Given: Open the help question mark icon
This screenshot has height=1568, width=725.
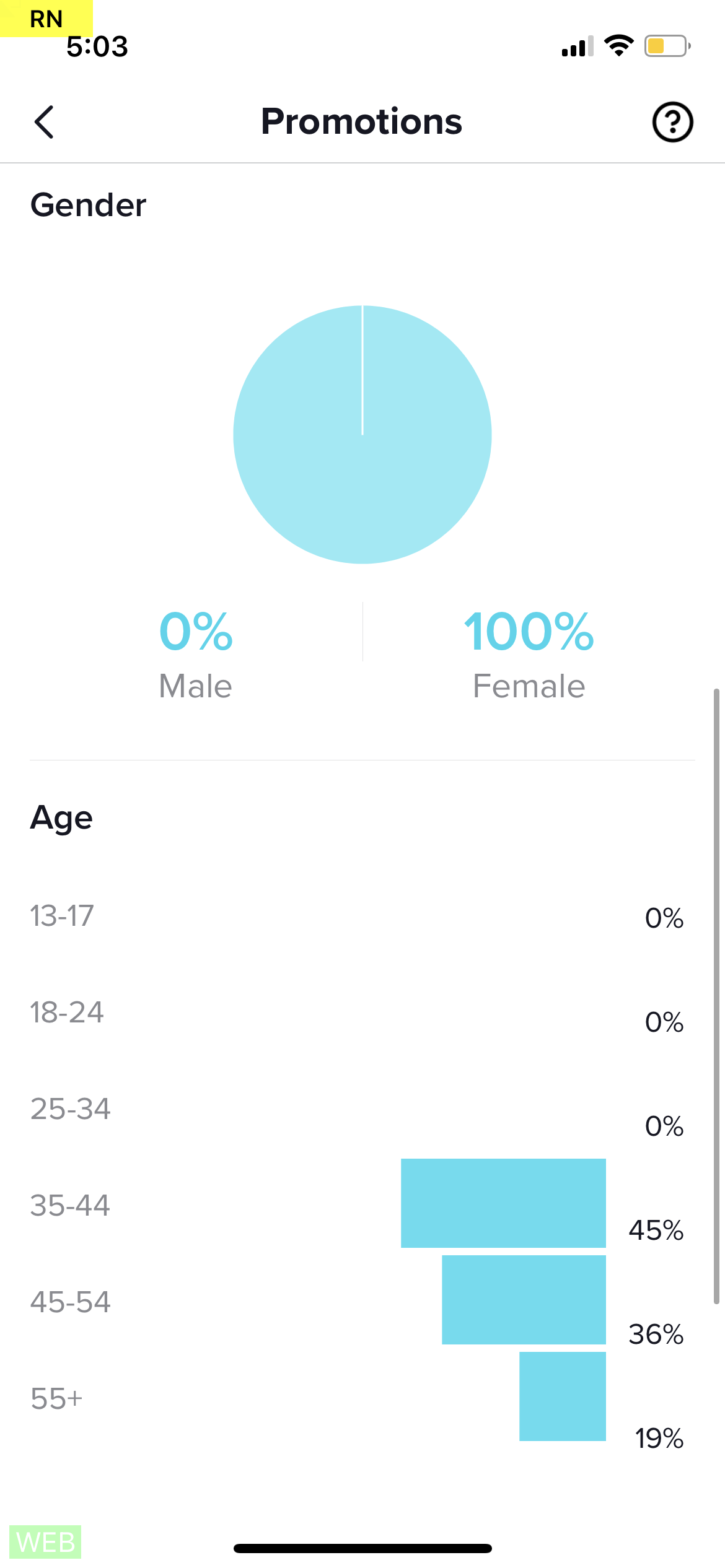Looking at the screenshot, I should tap(672, 122).
